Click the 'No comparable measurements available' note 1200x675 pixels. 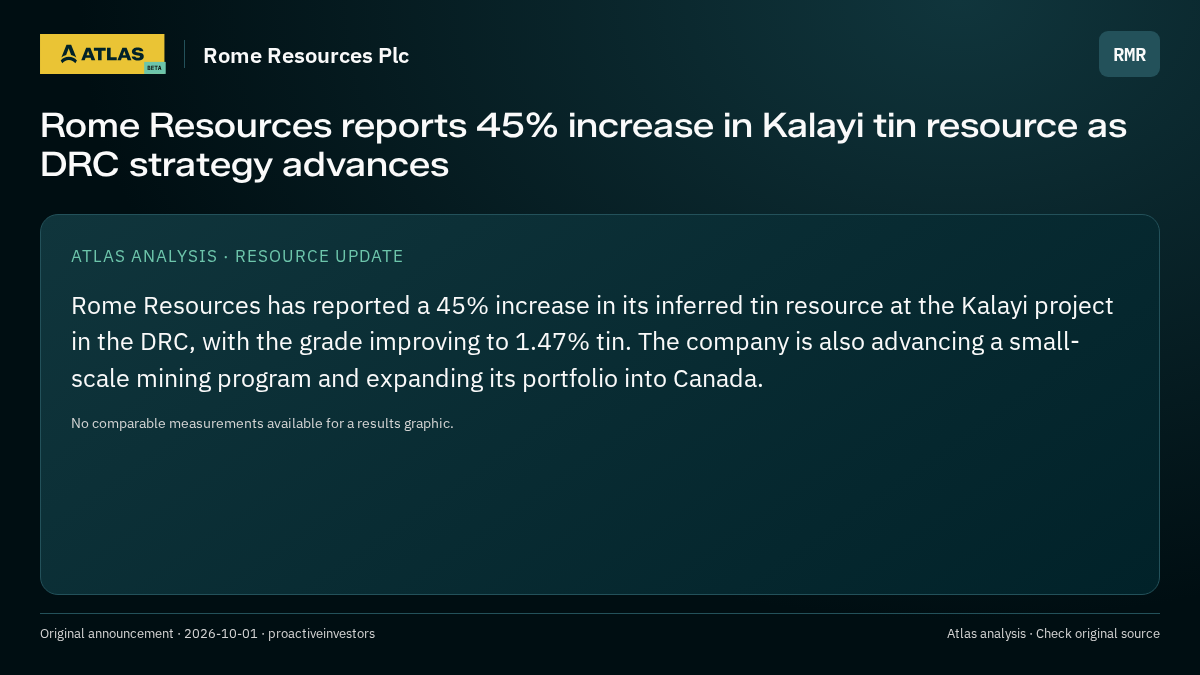[262, 423]
